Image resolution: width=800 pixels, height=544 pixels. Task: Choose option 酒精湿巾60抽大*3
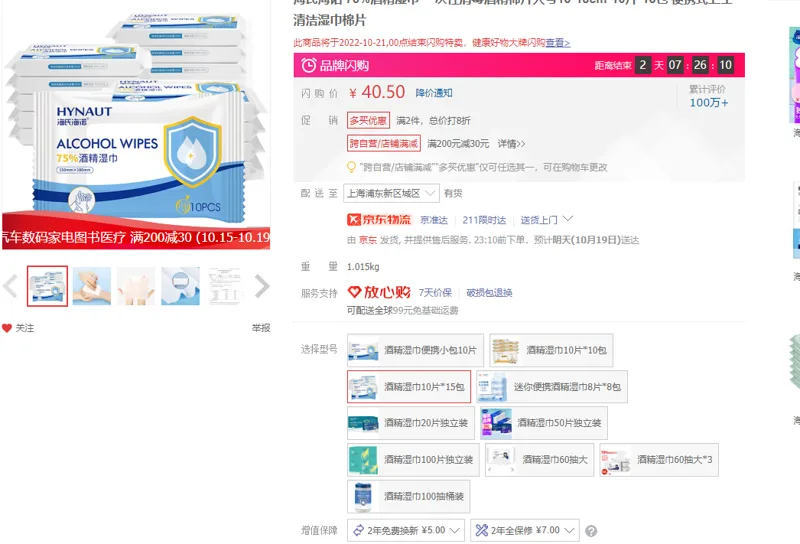[x=659, y=460]
